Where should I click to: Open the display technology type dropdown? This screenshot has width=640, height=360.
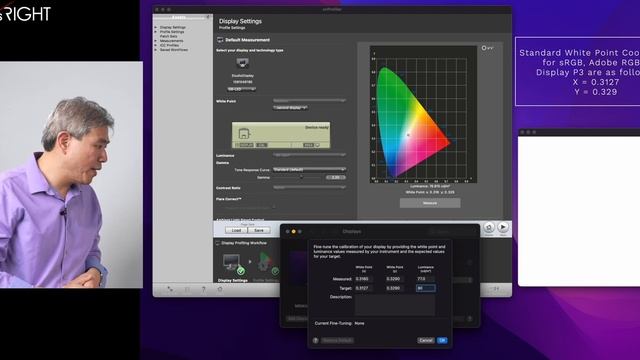coord(241,89)
